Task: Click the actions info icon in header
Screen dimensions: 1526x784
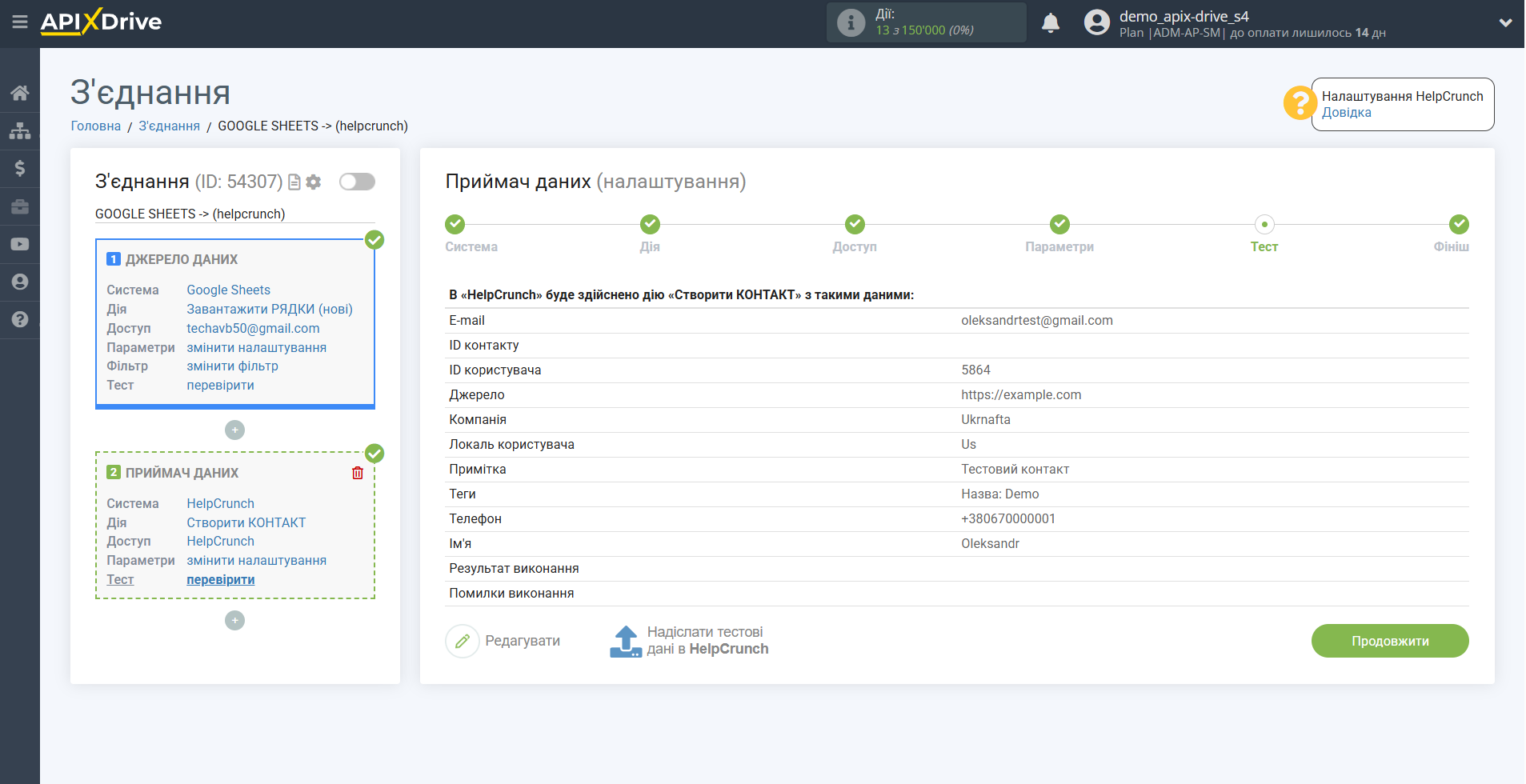Action: (x=851, y=22)
